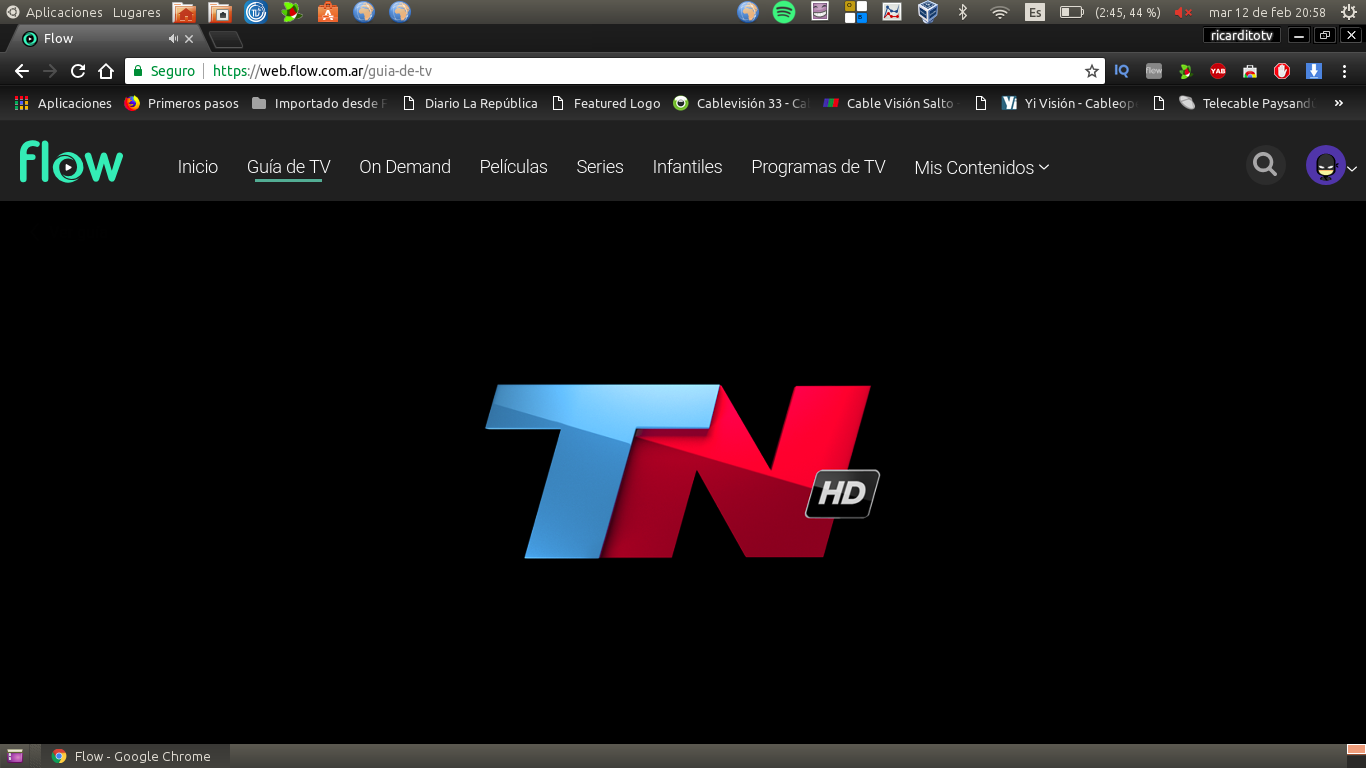Click the gray Flow extension icon
Viewport: 1366px width, 768px height.
[1154, 71]
